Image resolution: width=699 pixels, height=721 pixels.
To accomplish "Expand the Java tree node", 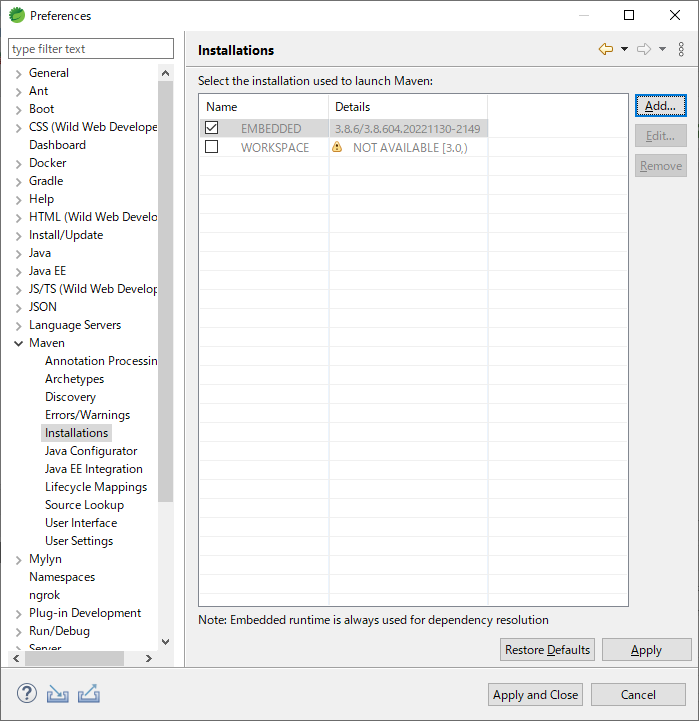I will 18,254.
